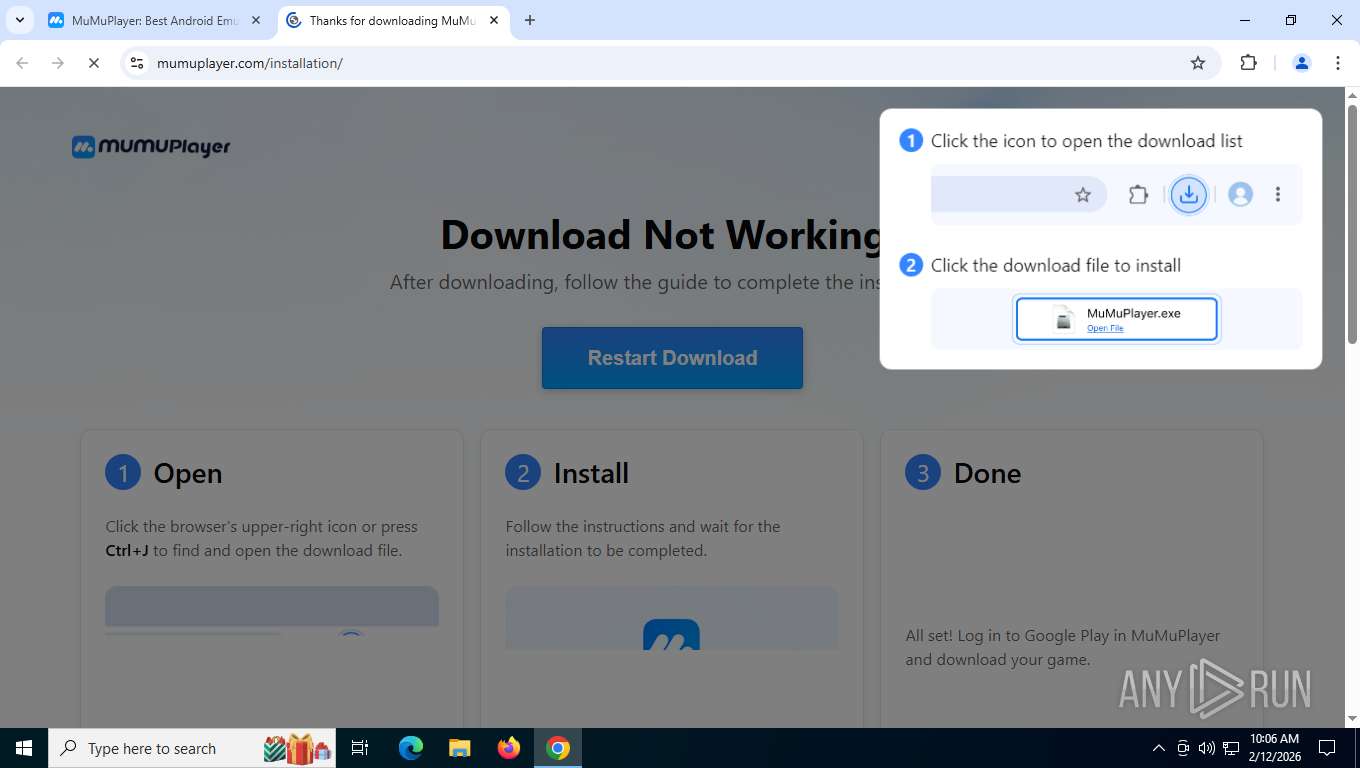Viewport: 1360px width, 768px height.
Task: Click the download icon in guide illustration
Action: click(x=1189, y=194)
